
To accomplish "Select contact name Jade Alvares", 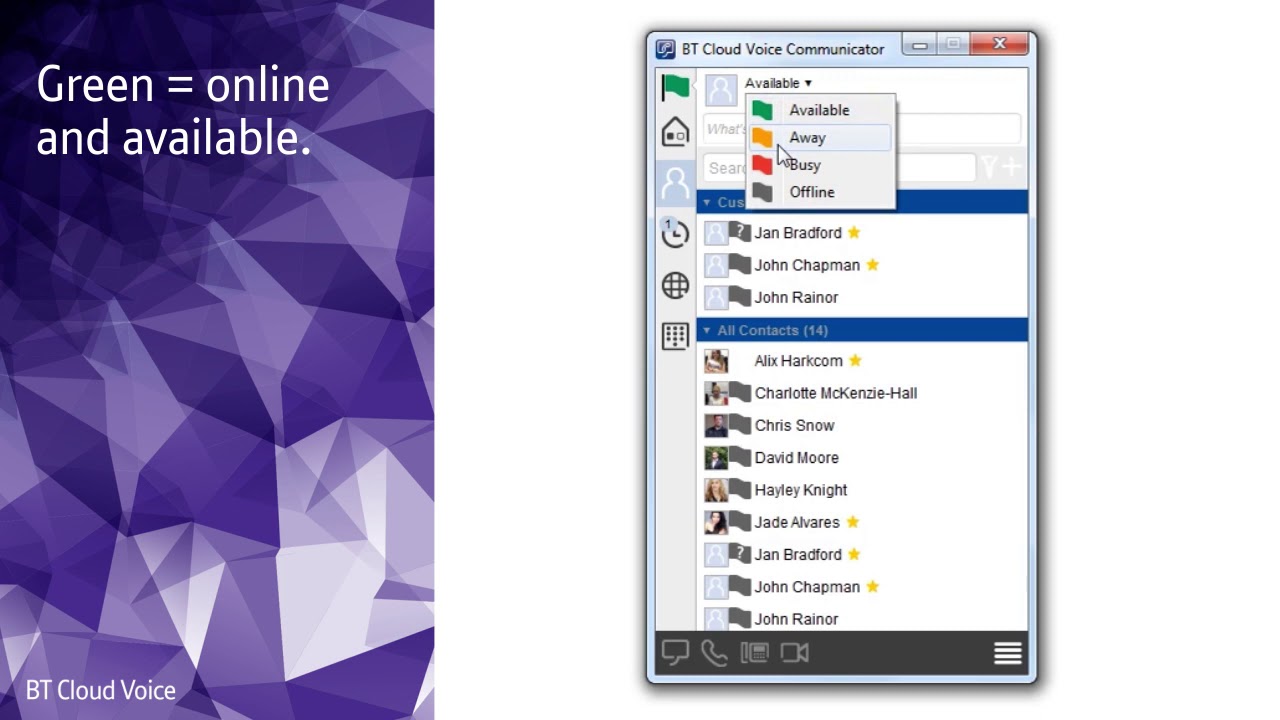I will coord(797,522).
